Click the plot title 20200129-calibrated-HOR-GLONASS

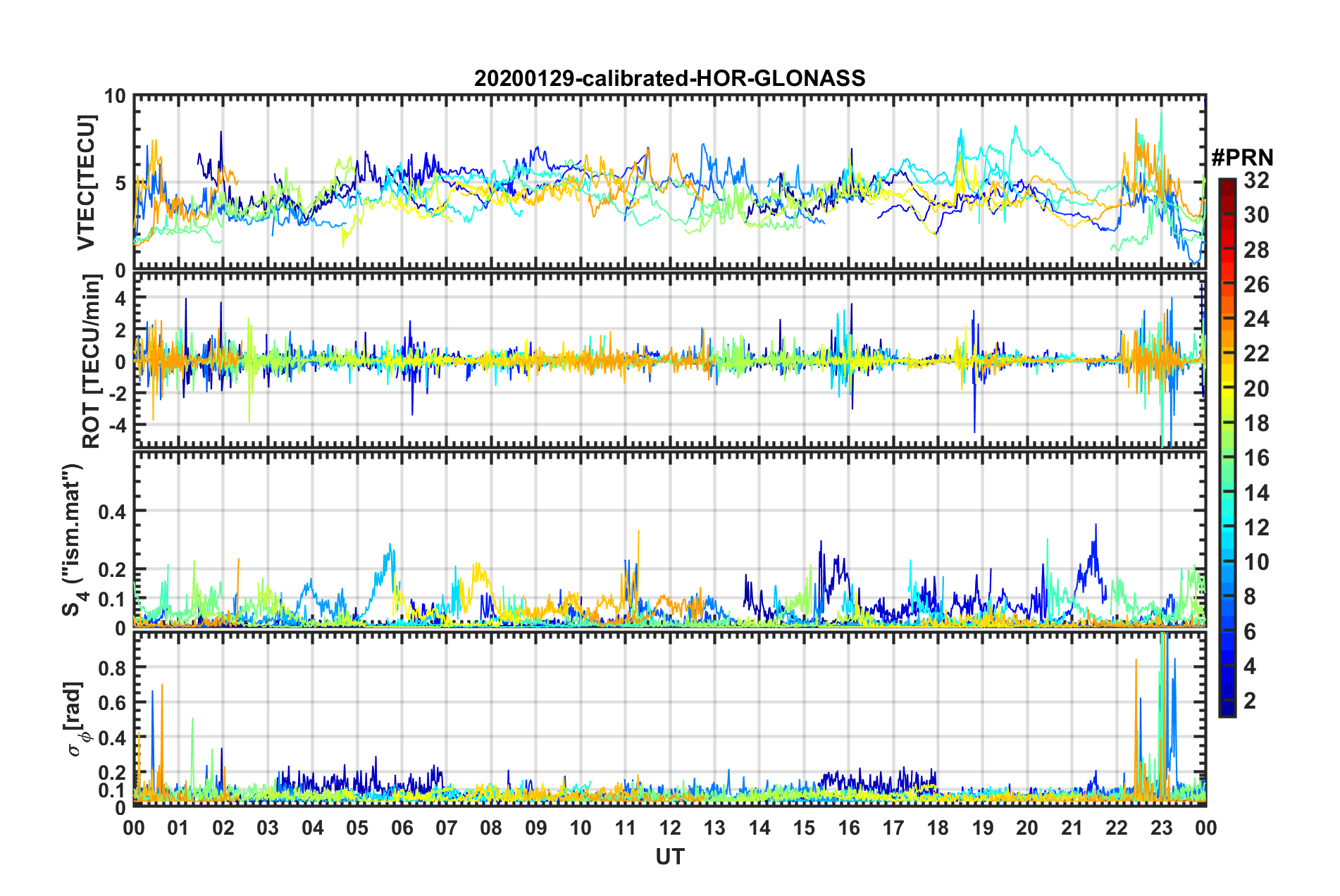669,78
